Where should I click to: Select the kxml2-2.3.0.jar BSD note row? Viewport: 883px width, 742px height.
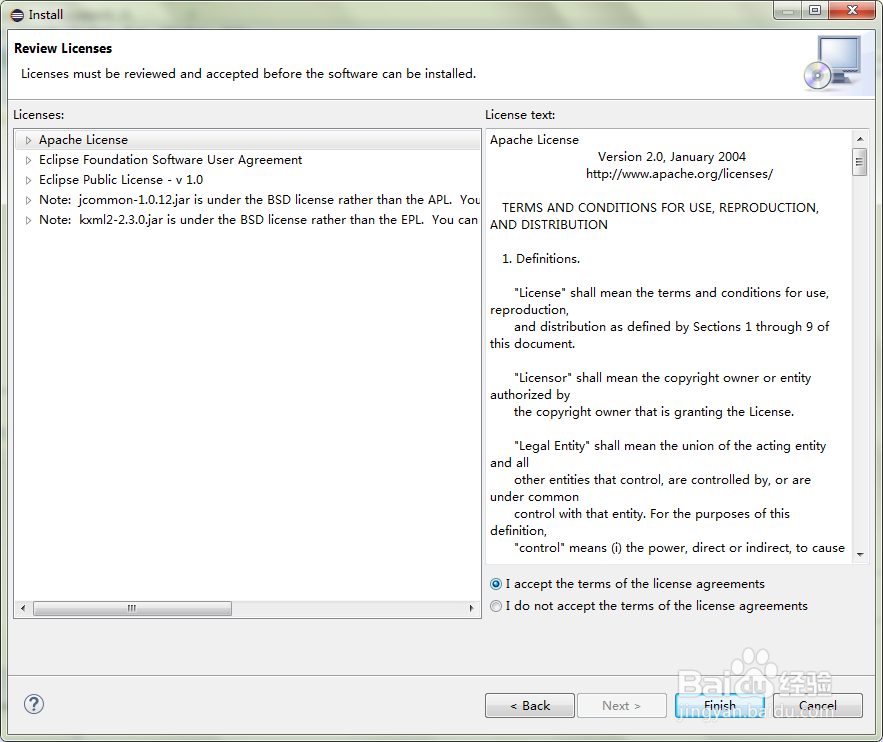tap(248, 220)
